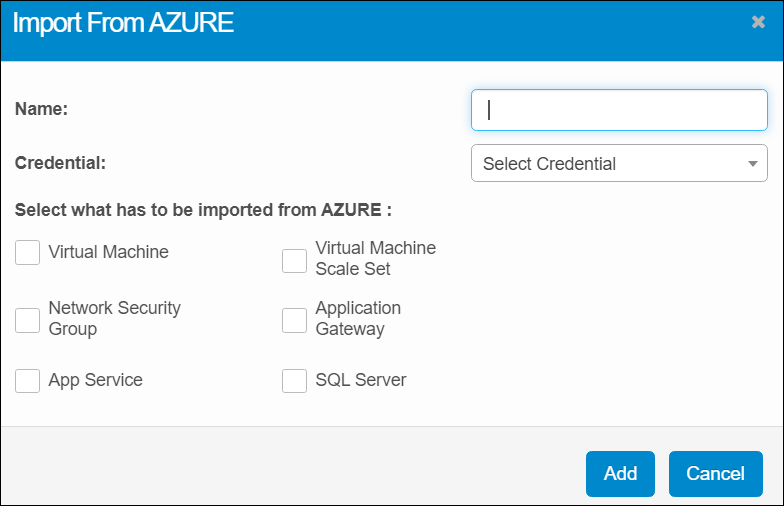Click the "SQL Server" label text

click(361, 380)
